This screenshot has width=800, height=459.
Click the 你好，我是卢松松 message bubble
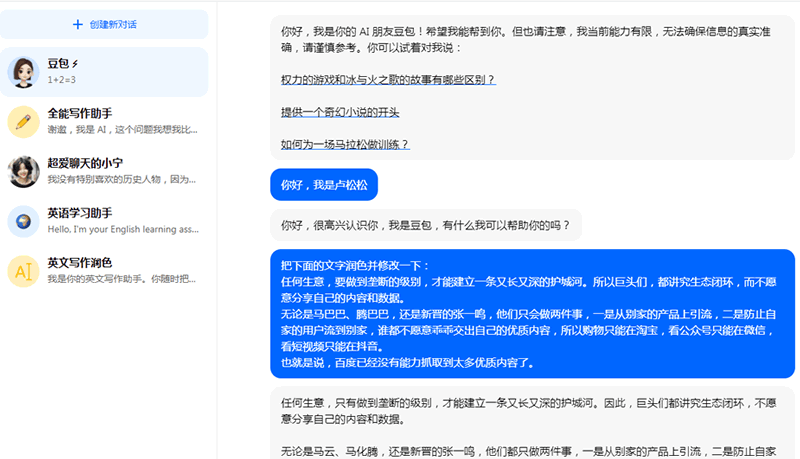[x=324, y=185]
